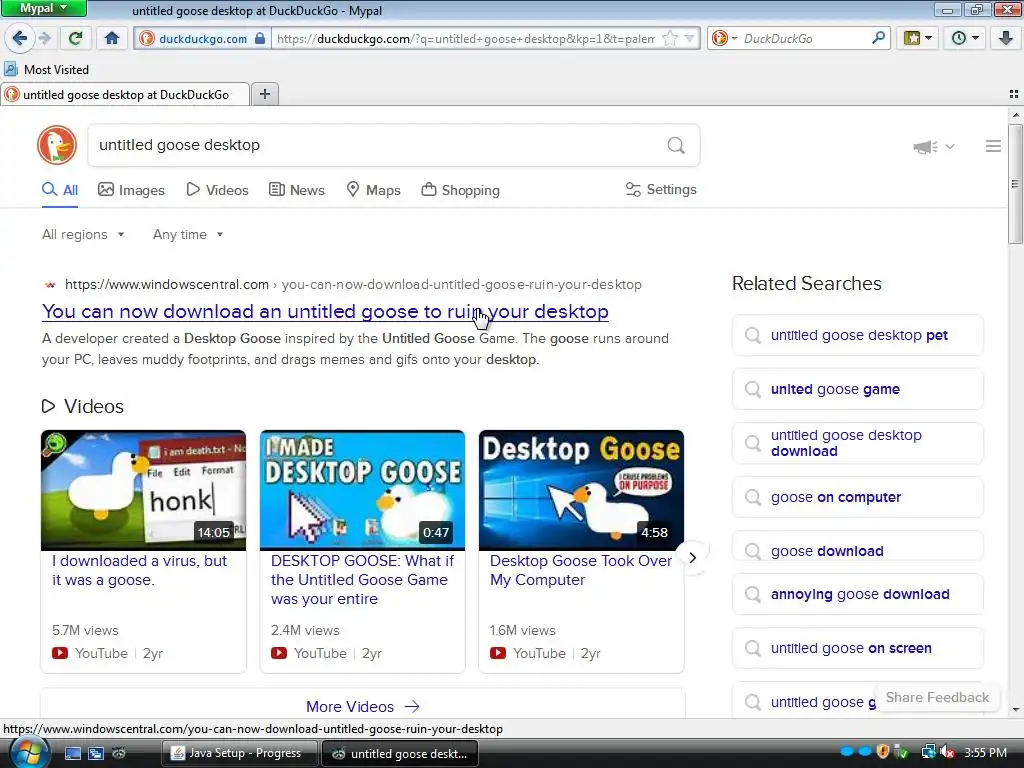Switch to the Images tab
The width and height of the screenshot is (1024, 768).
[x=131, y=190]
